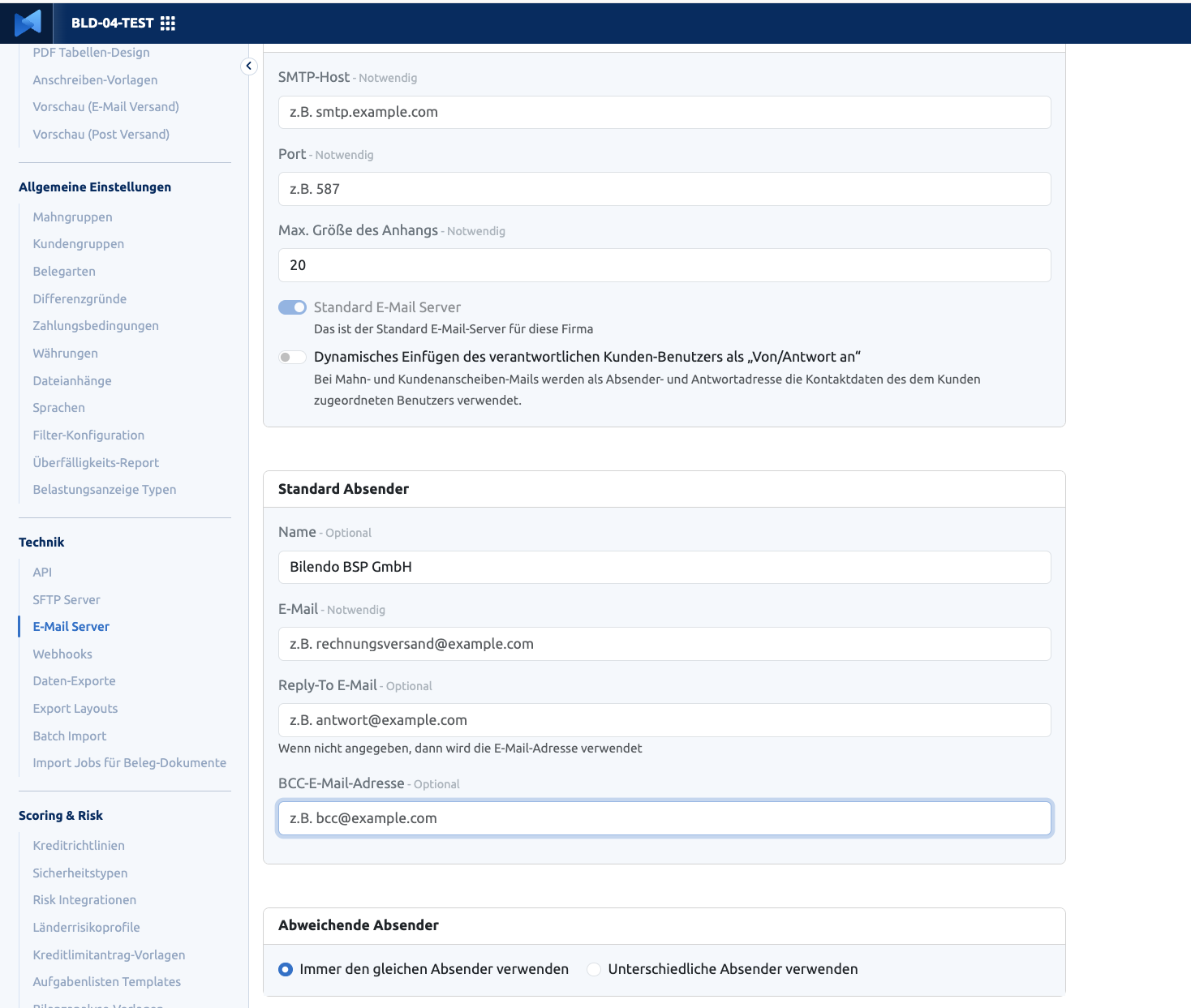This screenshot has width=1191, height=1008.
Task: Click the Name field with Bilendo BSP GmbH
Action: click(x=664, y=567)
